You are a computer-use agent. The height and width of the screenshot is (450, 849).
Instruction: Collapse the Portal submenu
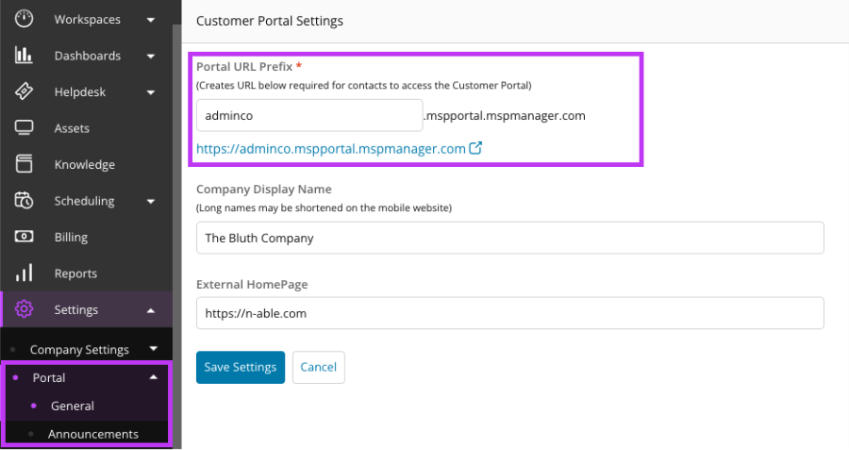(153, 378)
